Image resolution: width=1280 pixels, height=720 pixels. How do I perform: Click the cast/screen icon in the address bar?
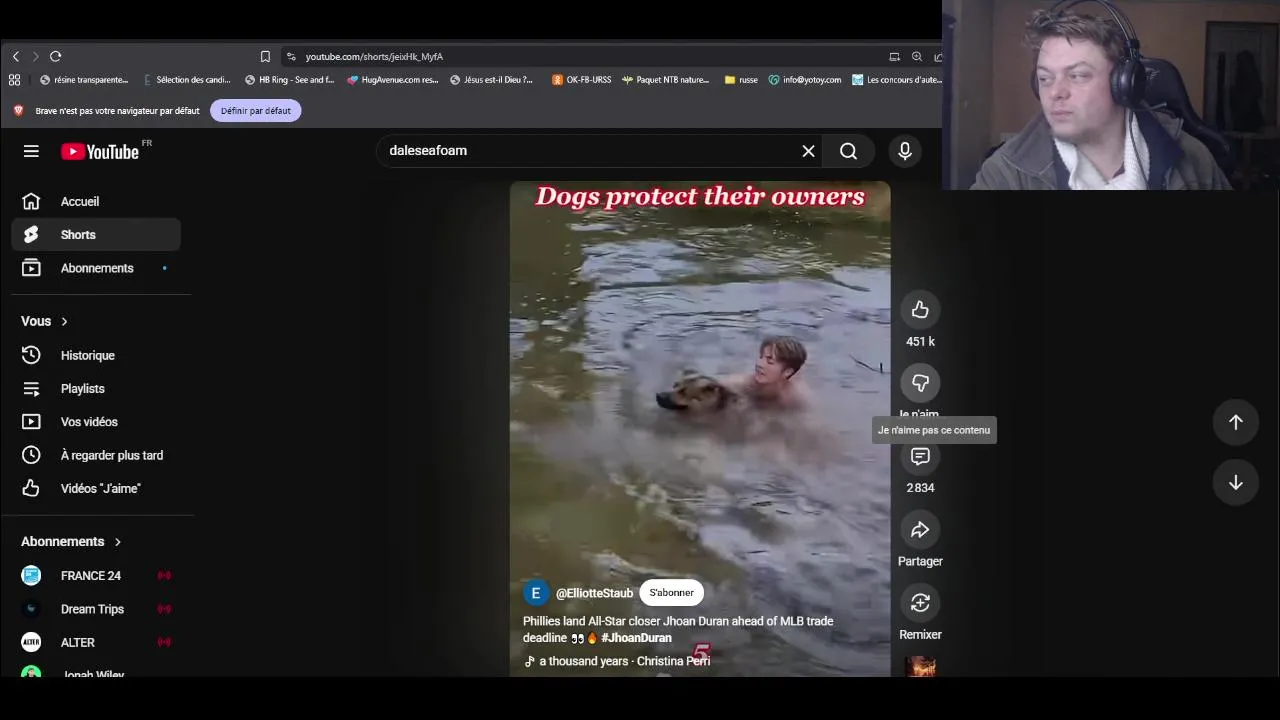894,57
